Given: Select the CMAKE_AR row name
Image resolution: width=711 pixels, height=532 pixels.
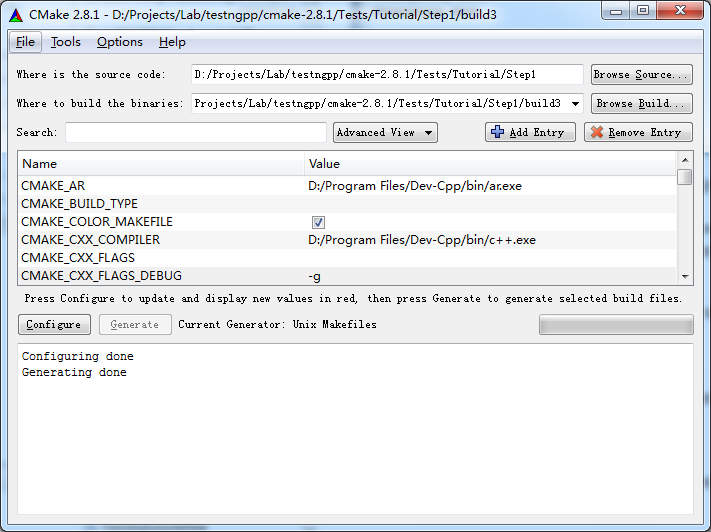Looking at the screenshot, I should pos(53,186).
